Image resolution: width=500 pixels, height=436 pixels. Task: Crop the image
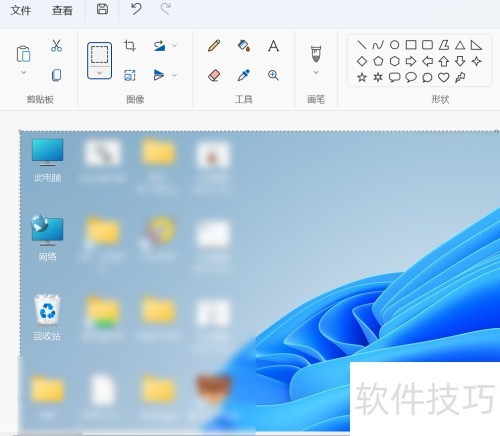[130, 45]
